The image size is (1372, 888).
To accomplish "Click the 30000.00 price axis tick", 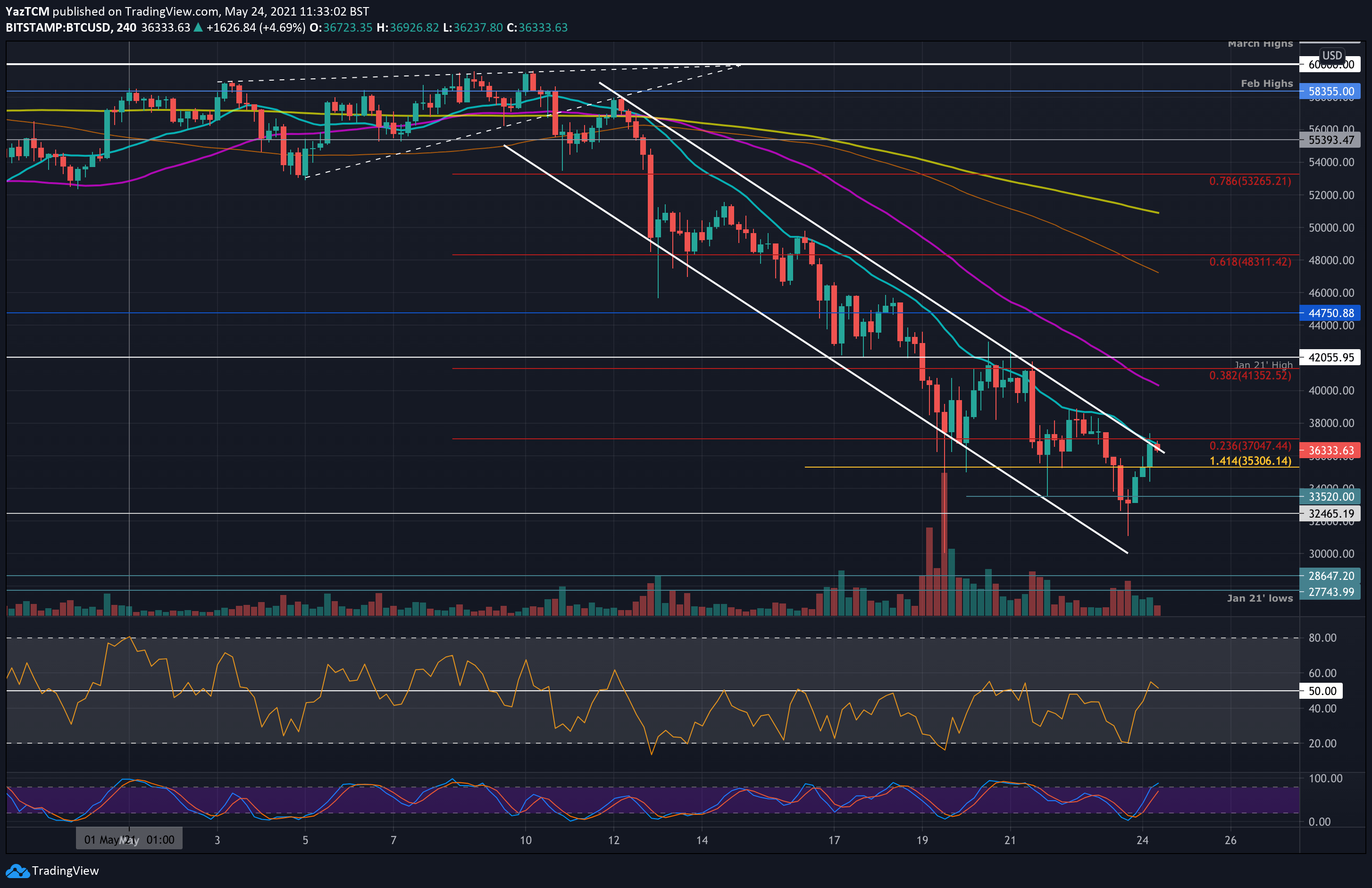I will pyautogui.click(x=1331, y=553).
